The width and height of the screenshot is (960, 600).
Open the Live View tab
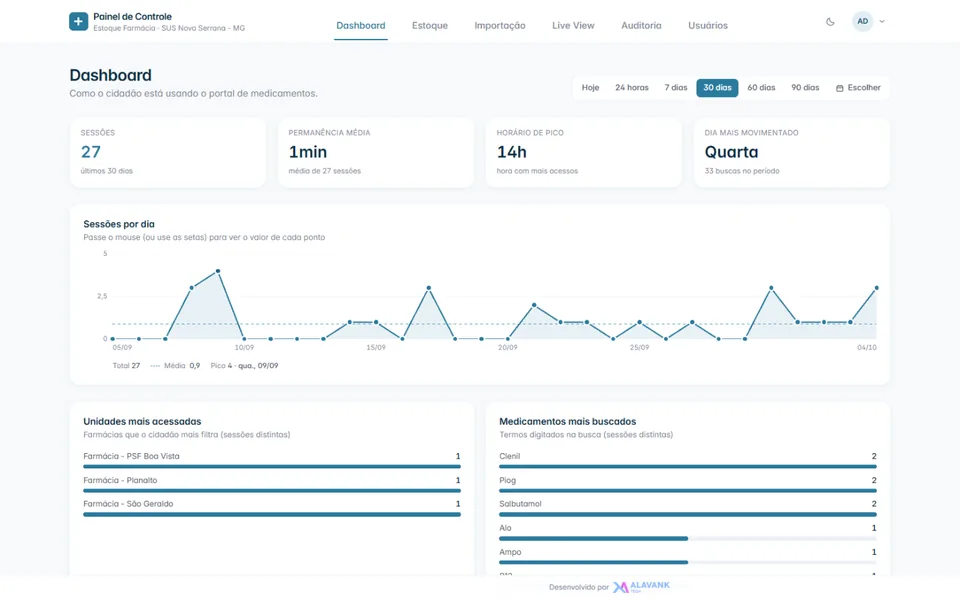pos(573,26)
